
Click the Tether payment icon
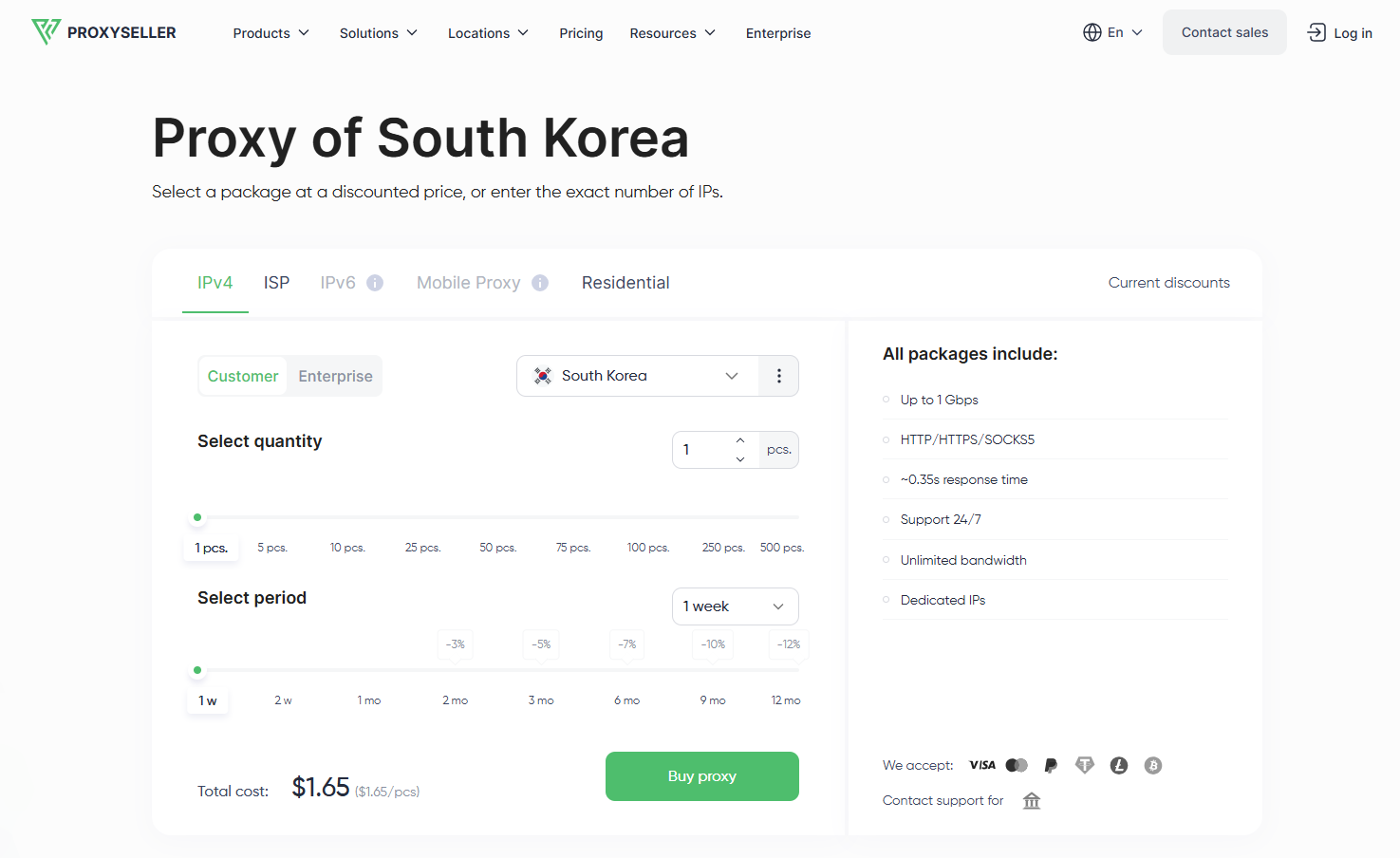(x=1085, y=765)
